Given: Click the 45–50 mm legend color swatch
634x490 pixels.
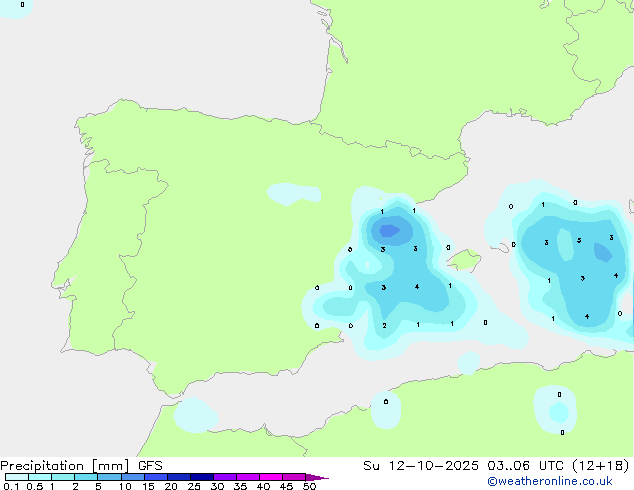Looking at the screenshot, I should point(294,477).
